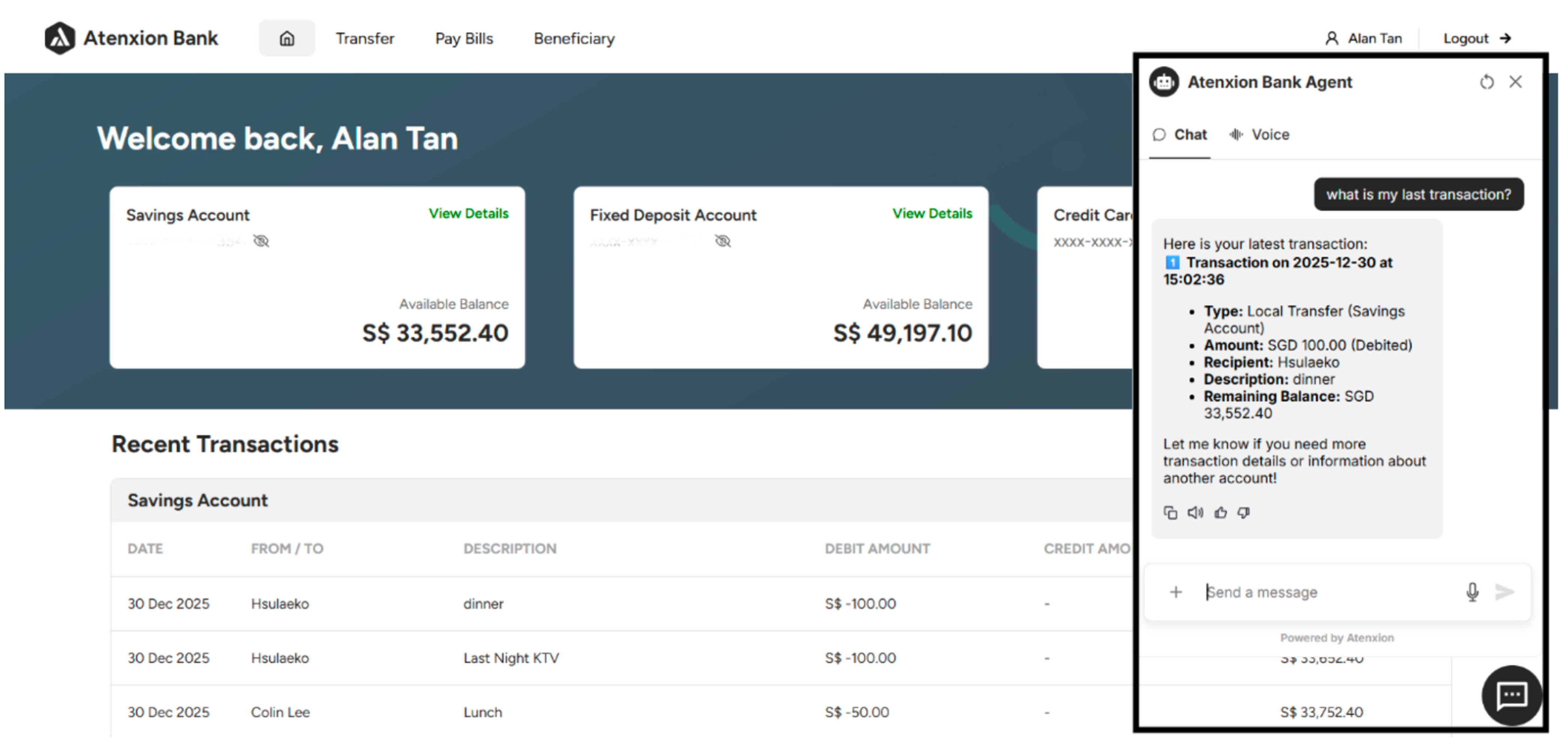This screenshot has width=1568, height=744.
Task: Click the S$ 33,752.40 balance cell
Action: (1321, 712)
